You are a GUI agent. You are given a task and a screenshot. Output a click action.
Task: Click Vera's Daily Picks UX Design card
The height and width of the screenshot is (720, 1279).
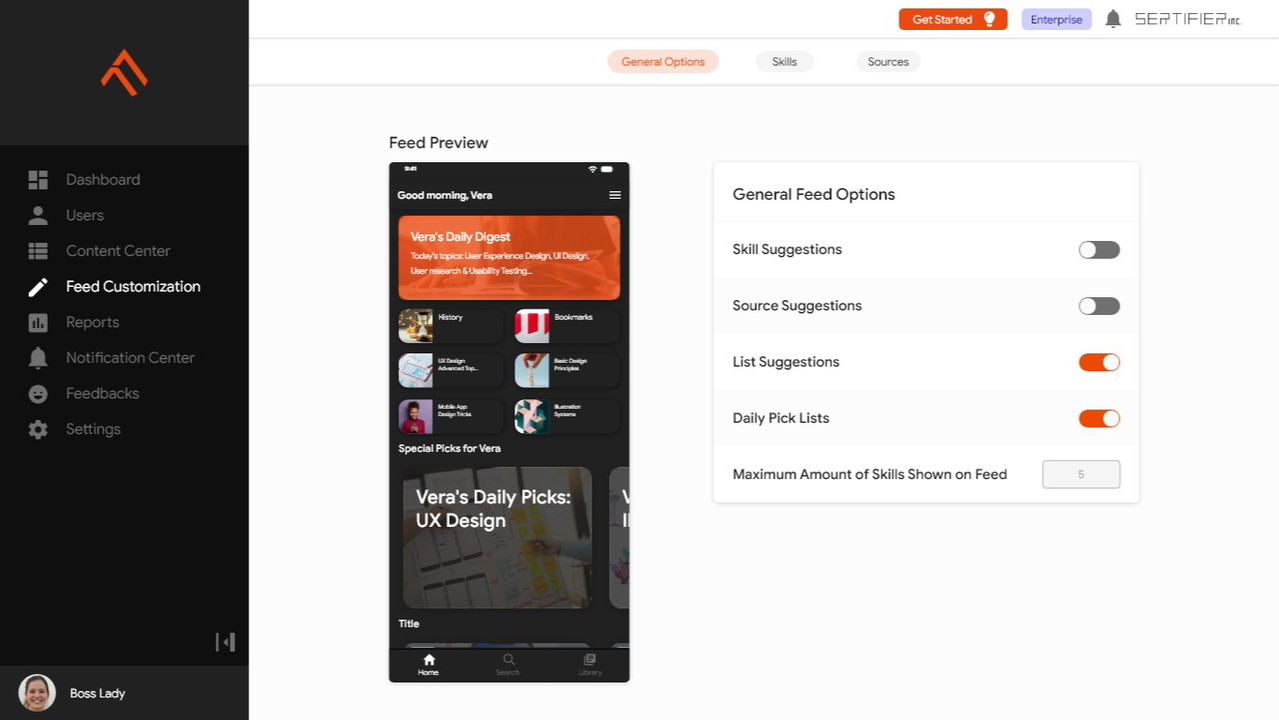(x=497, y=538)
